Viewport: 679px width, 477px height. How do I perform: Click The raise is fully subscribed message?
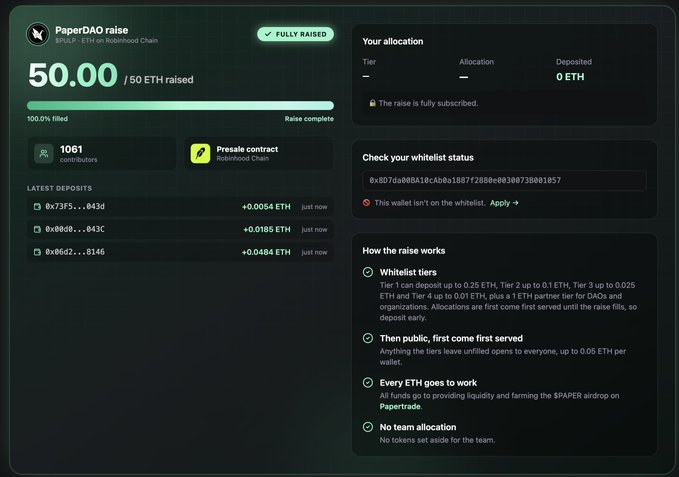click(428, 103)
